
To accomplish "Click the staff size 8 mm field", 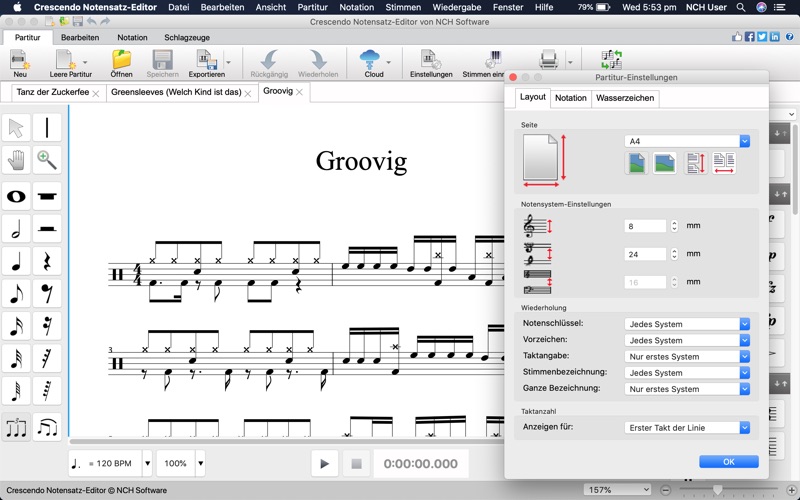I will pyautogui.click(x=645, y=226).
